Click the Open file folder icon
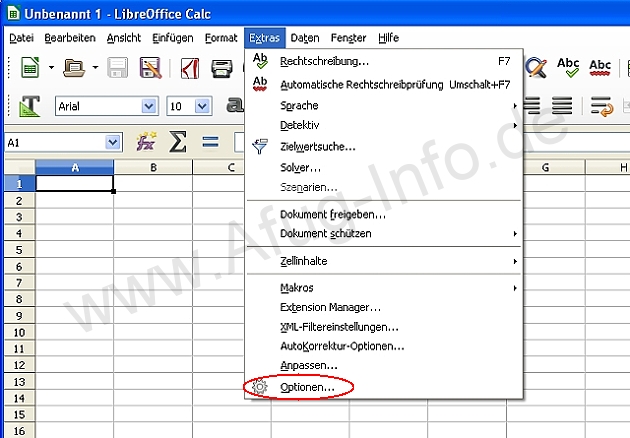630x438 pixels. click(x=74, y=68)
